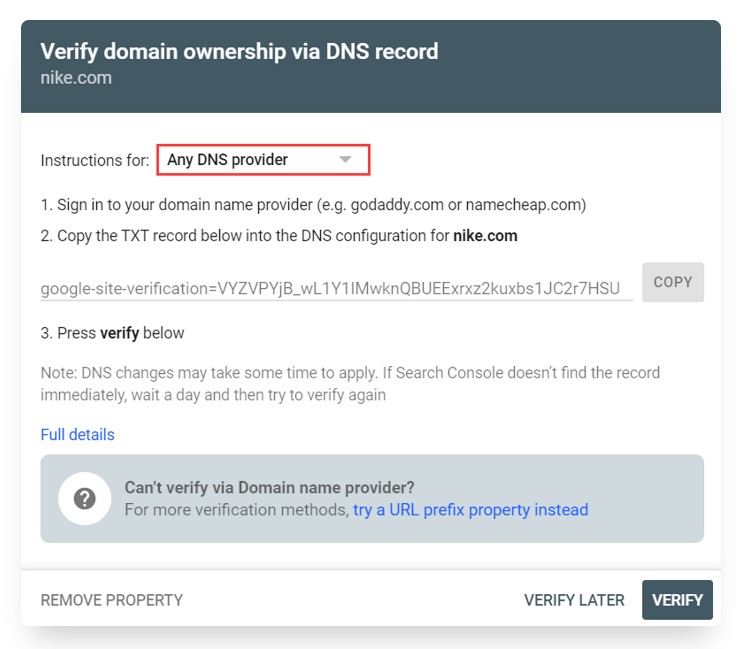Open the Full details link
745x649 pixels.
pyautogui.click(x=77, y=434)
